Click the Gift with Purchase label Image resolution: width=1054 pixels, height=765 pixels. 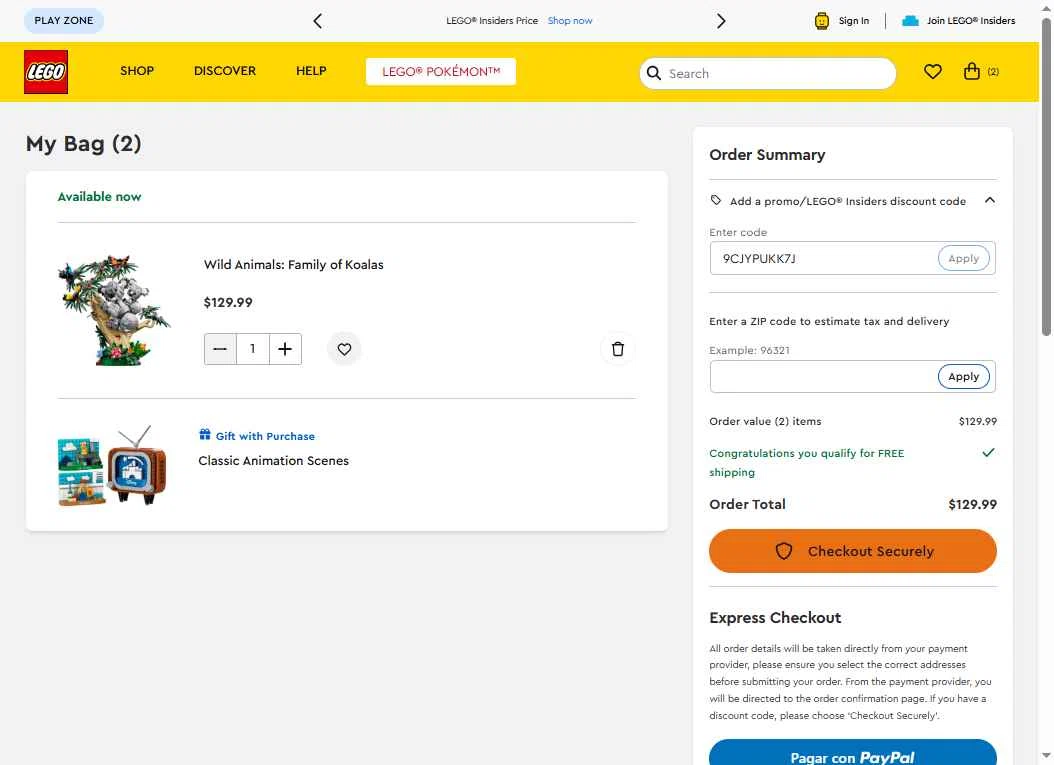pyautogui.click(x=265, y=436)
